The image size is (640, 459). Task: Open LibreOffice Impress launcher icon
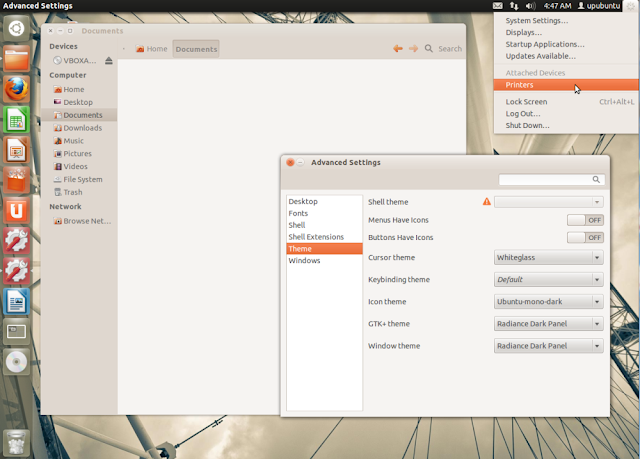click(x=16, y=150)
